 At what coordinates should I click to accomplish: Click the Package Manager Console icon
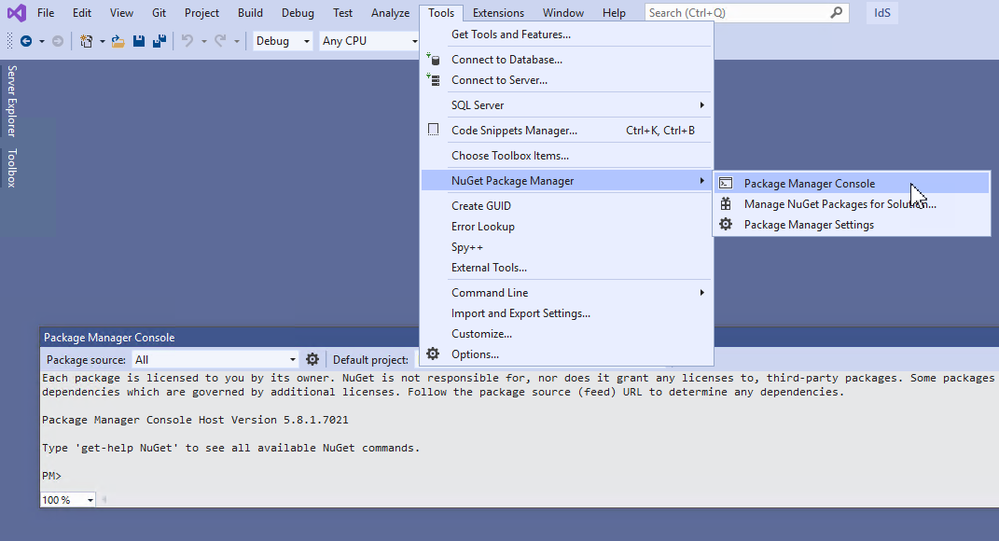725,184
